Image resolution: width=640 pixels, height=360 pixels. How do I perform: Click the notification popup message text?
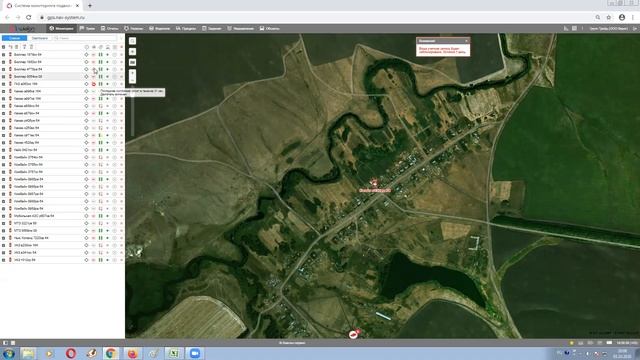442,50
